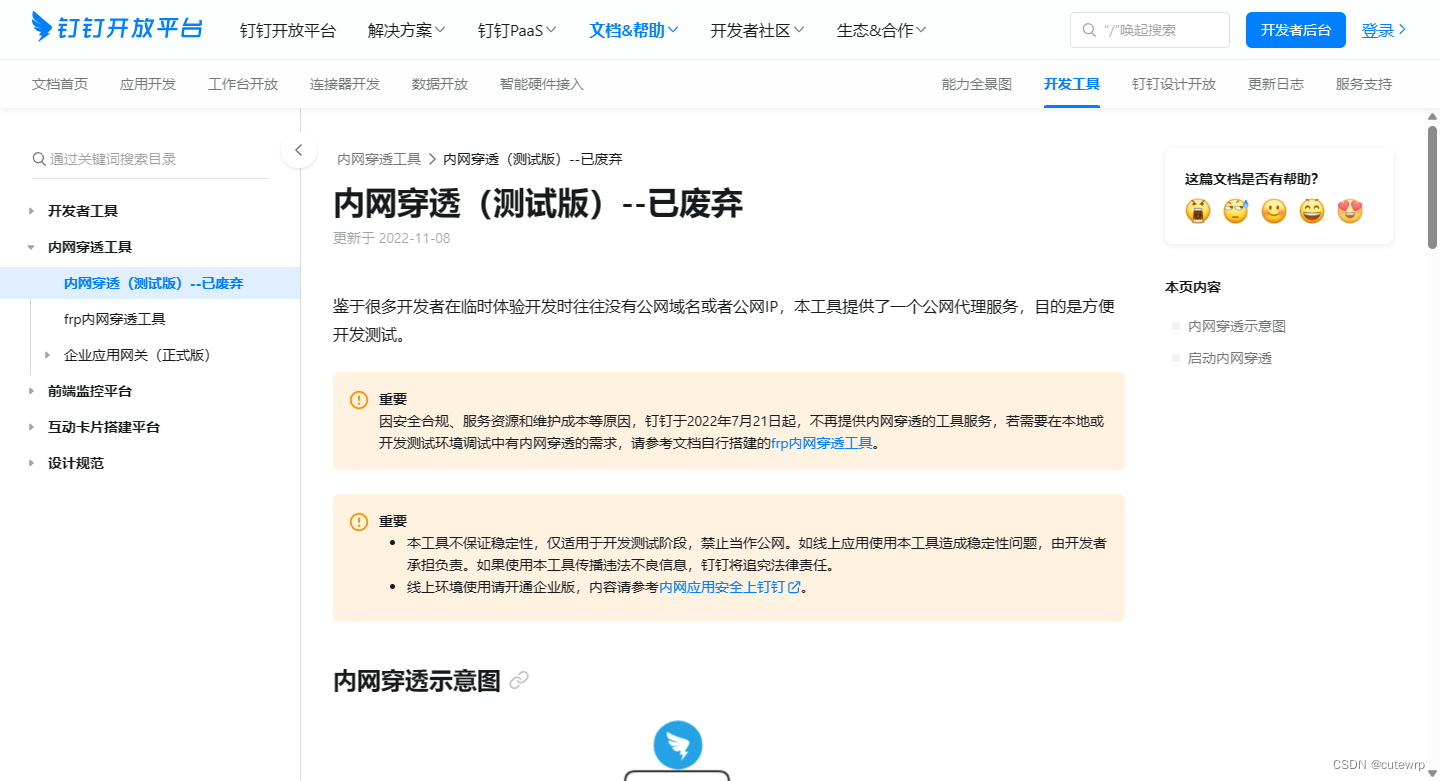Screen dimensions: 1440x781
Task: Select frp内网穿透工具 in sidebar tree
Action: pos(115,319)
